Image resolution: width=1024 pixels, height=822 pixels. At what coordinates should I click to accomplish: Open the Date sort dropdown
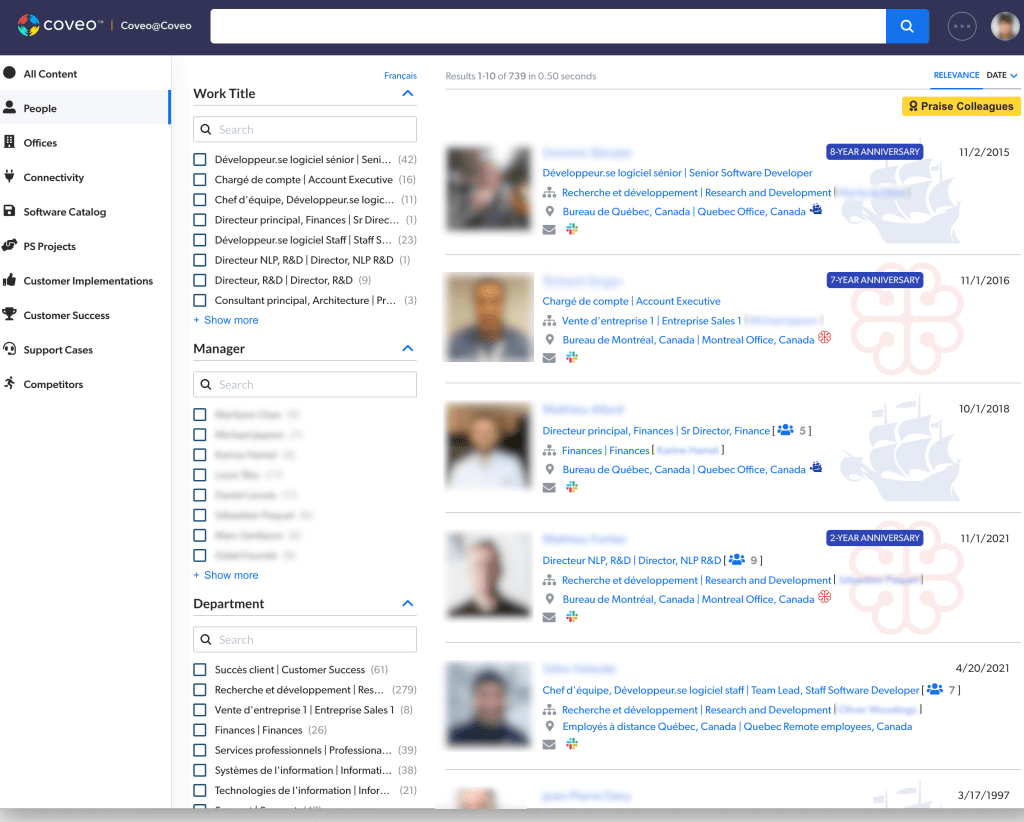[x=1001, y=75]
